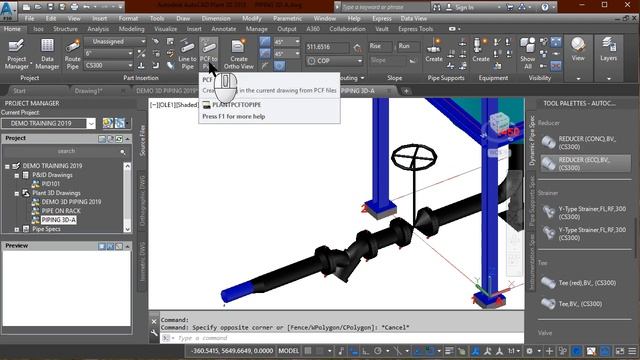Add a new drawing tab with plus

click(x=406, y=91)
